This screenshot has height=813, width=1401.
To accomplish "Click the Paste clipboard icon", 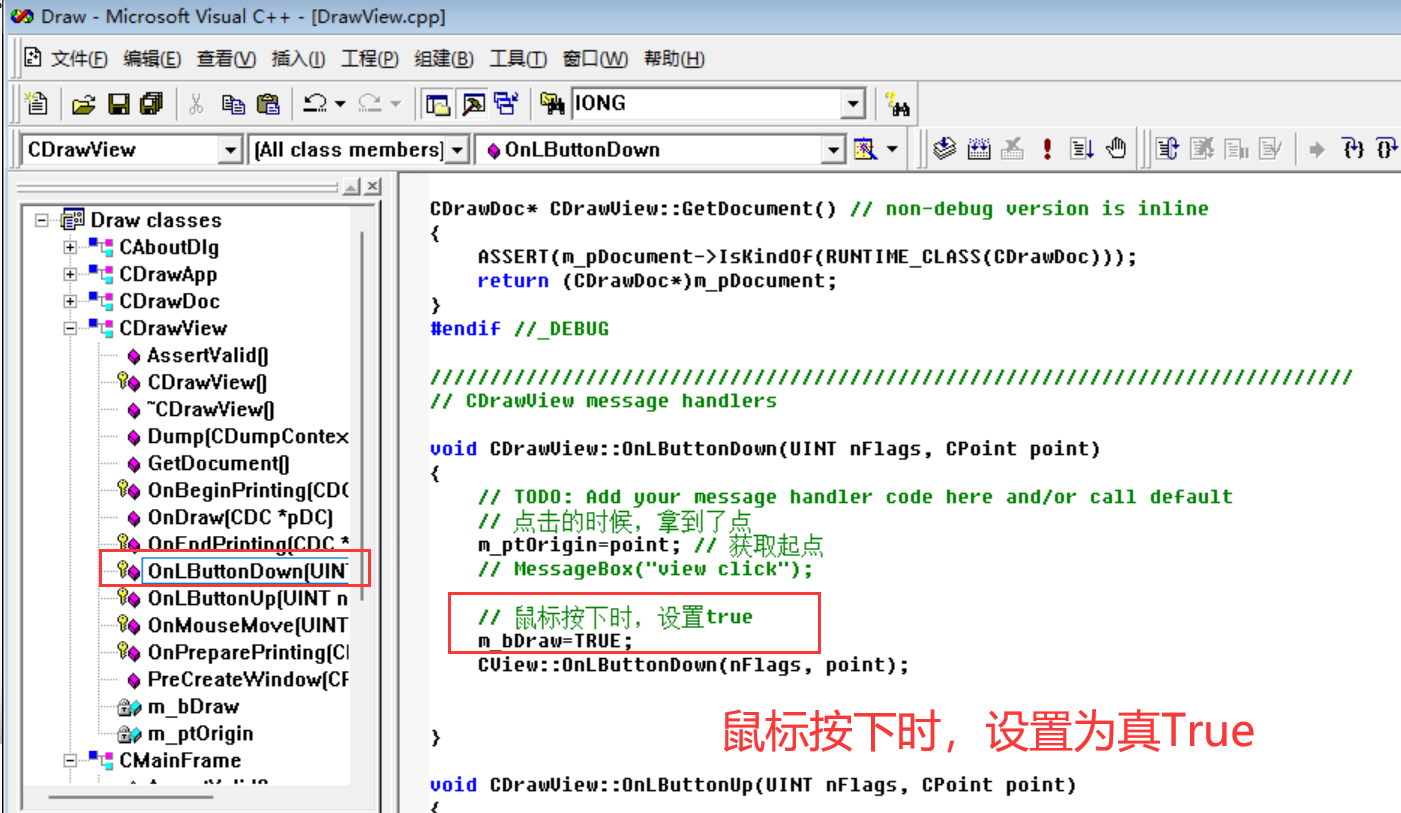I will click(268, 103).
